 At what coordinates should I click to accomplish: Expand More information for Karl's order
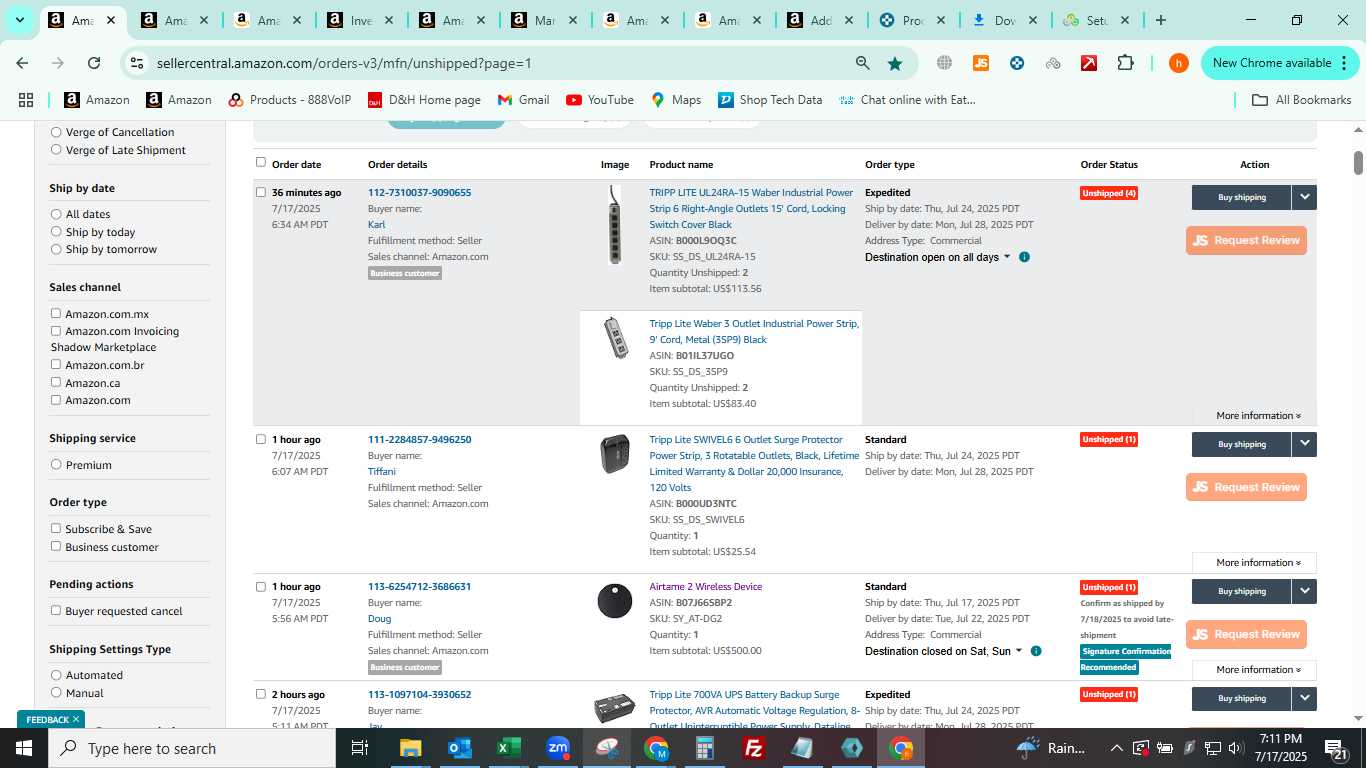tap(1258, 415)
